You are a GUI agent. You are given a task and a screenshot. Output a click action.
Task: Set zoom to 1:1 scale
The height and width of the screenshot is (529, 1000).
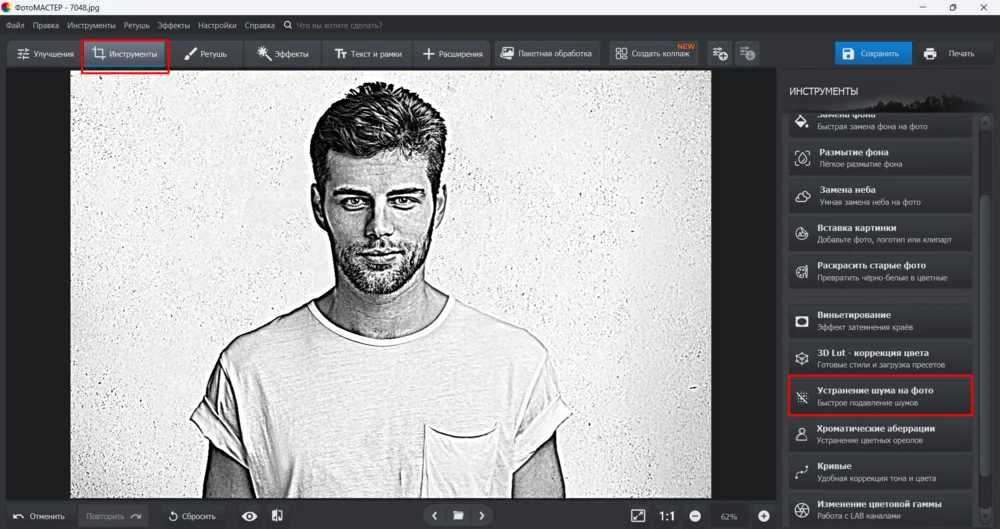pos(667,516)
